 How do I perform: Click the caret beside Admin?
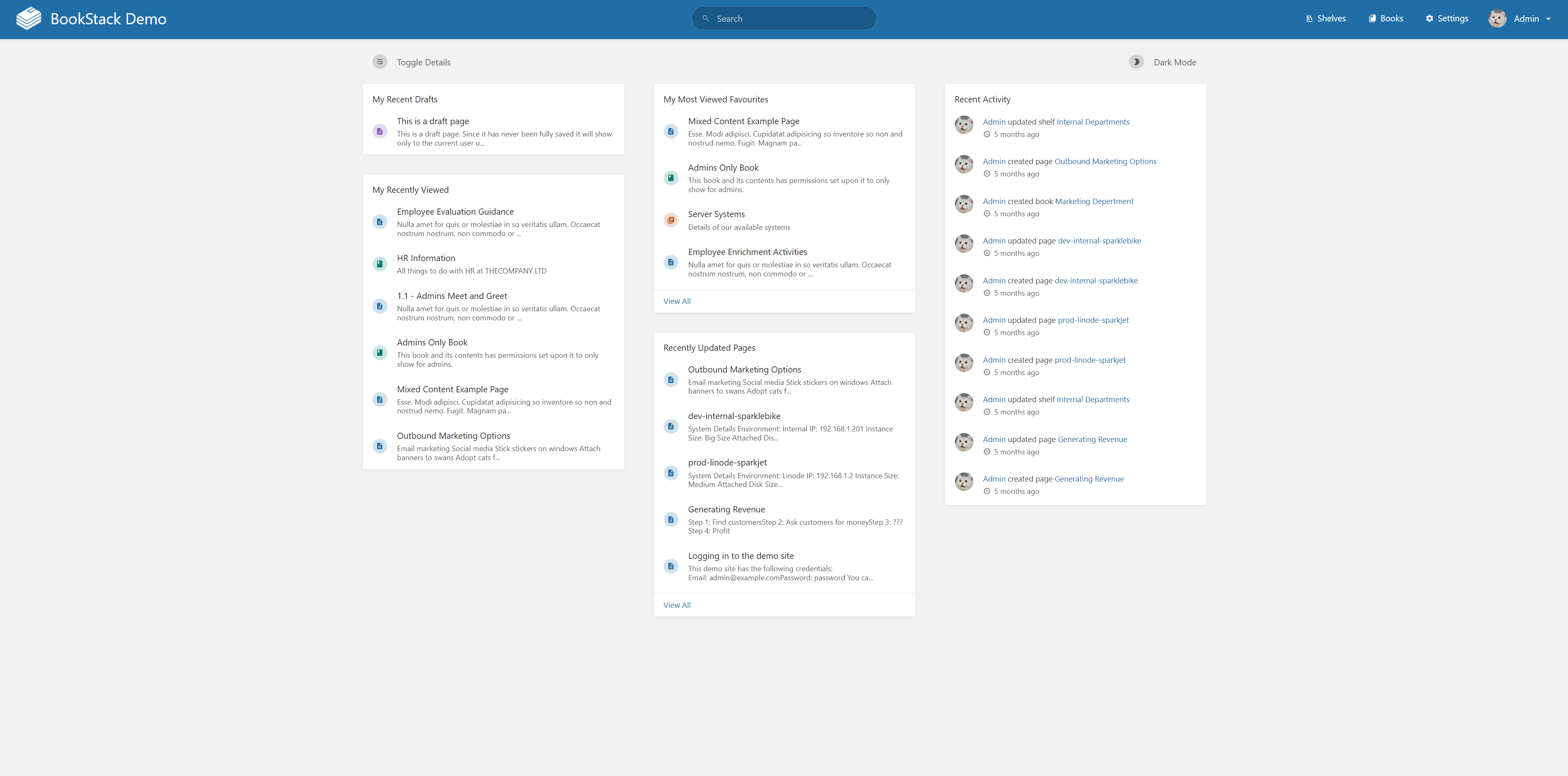[x=1549, y=19]
